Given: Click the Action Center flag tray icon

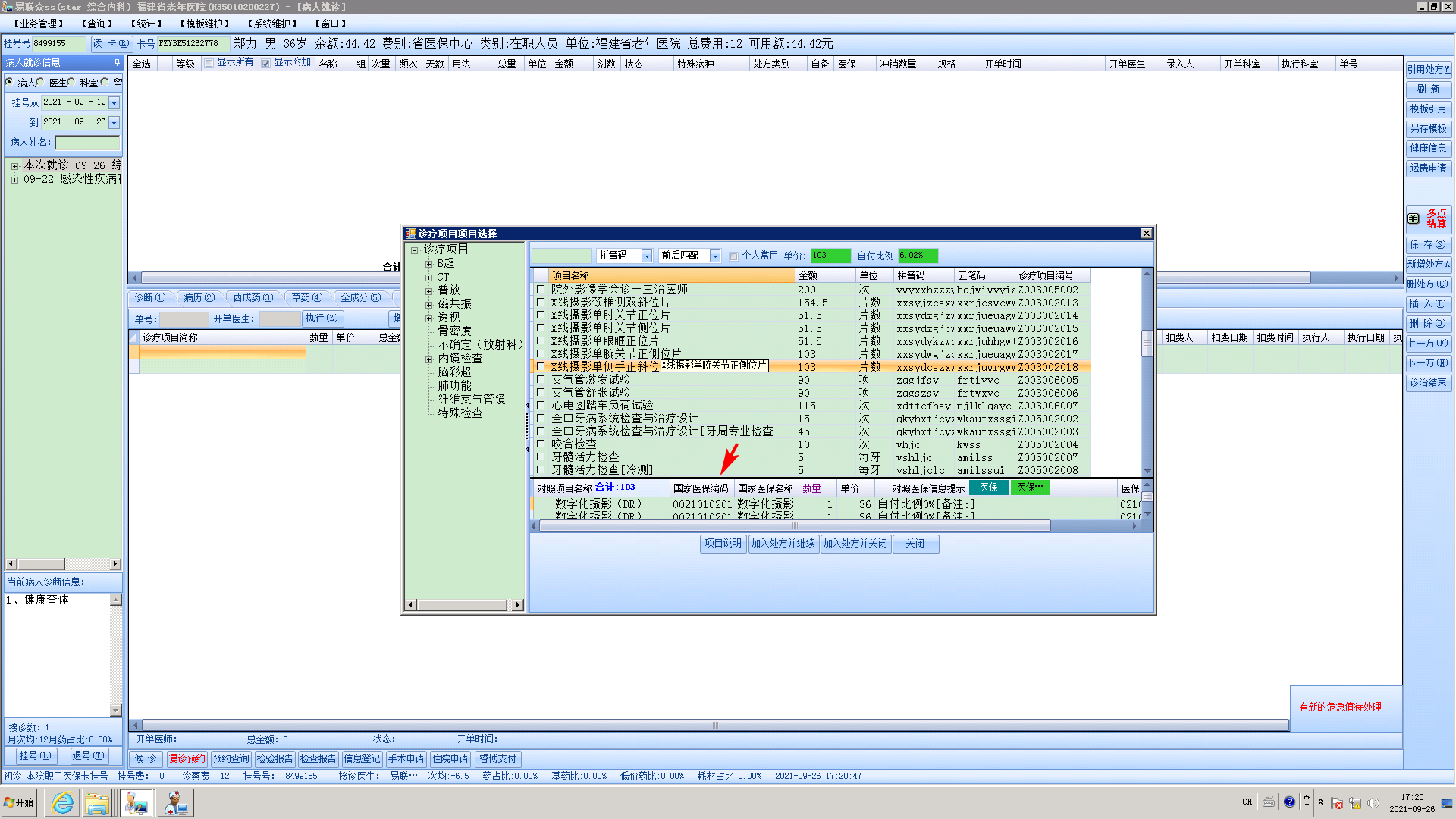Looking at the screenshot, I should click(1337, 802).
